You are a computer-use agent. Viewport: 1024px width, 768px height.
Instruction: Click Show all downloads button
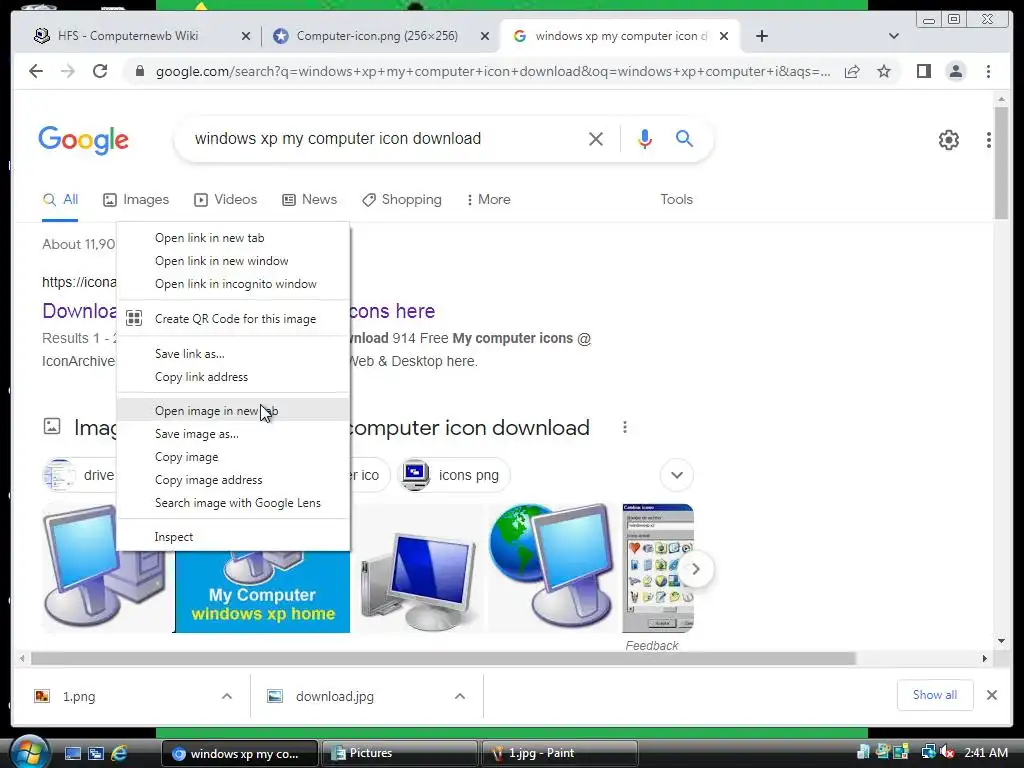pos(935,695)
